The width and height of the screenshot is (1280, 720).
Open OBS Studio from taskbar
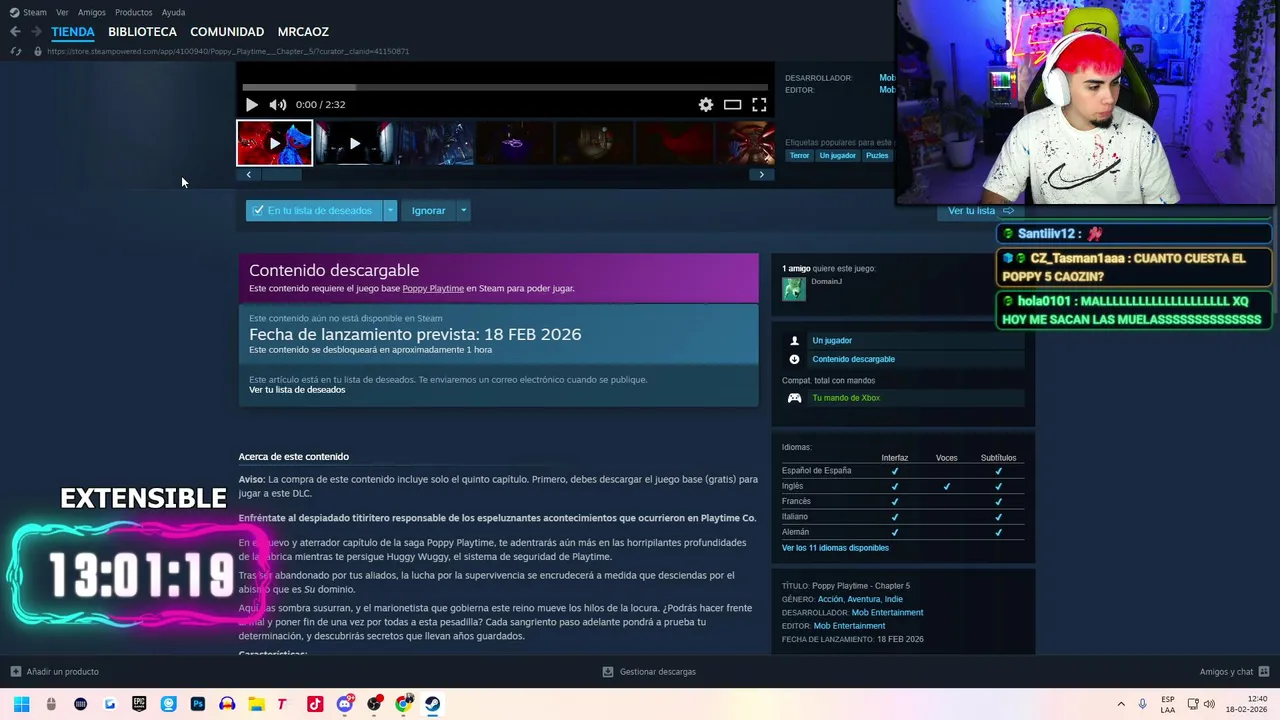tap(374, 704)
